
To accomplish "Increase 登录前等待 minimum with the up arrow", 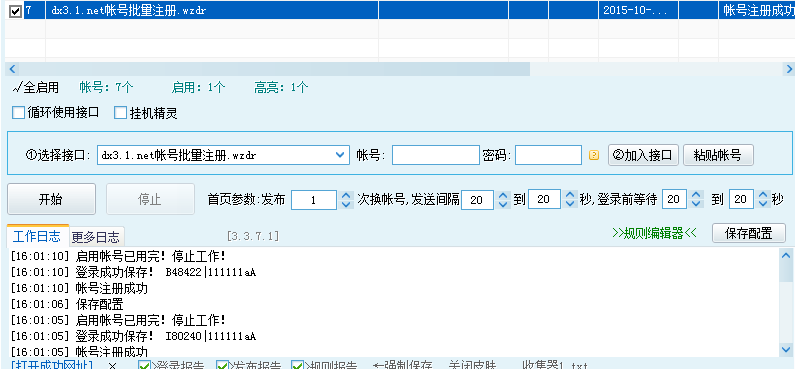I will pos(696,194).
